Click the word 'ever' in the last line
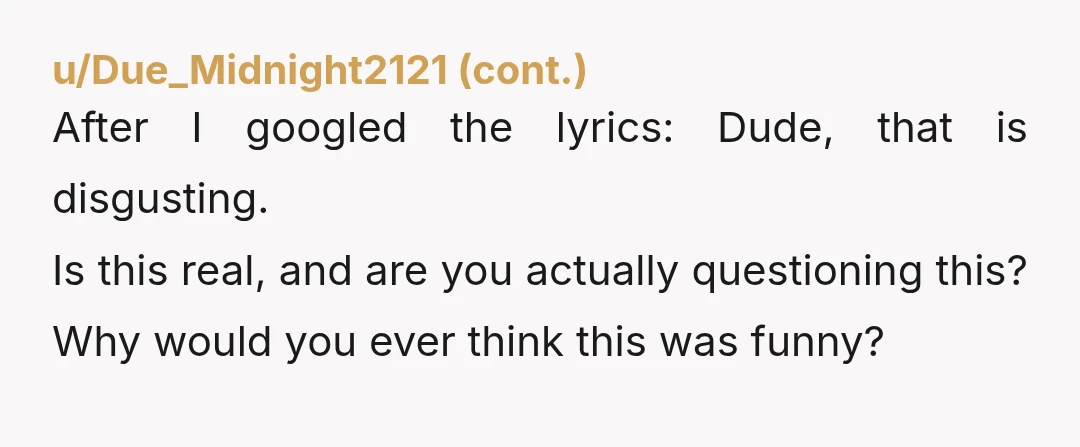 412,343
